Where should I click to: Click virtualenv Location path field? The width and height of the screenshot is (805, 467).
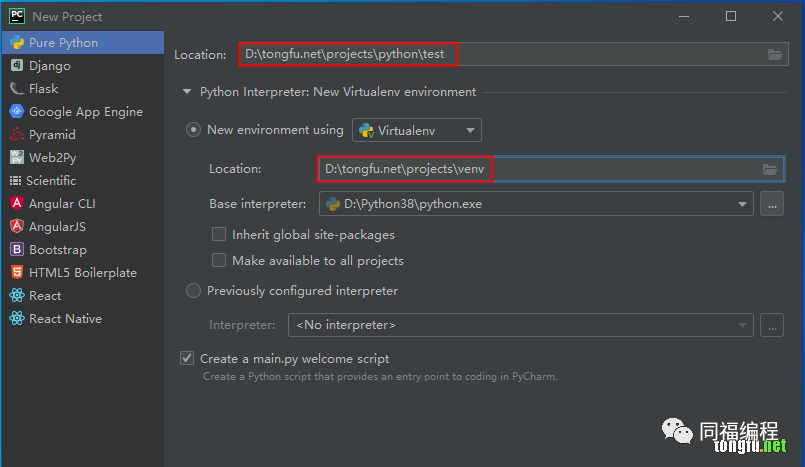[551, 169]
